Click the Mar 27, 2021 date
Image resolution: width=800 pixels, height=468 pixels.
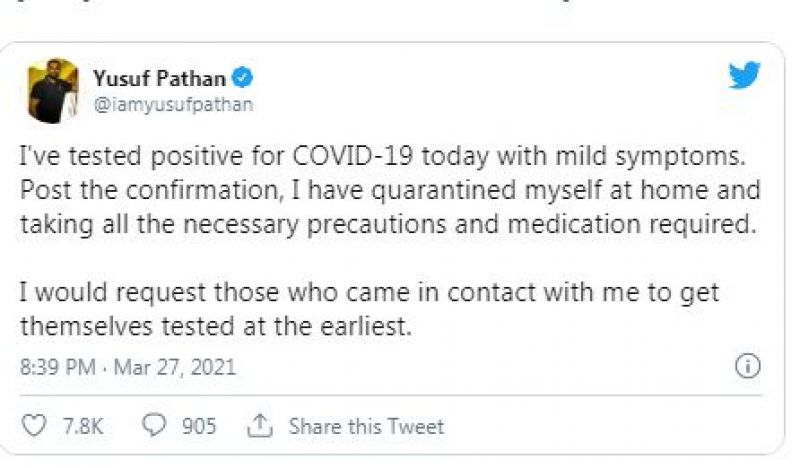pos(174,367)
